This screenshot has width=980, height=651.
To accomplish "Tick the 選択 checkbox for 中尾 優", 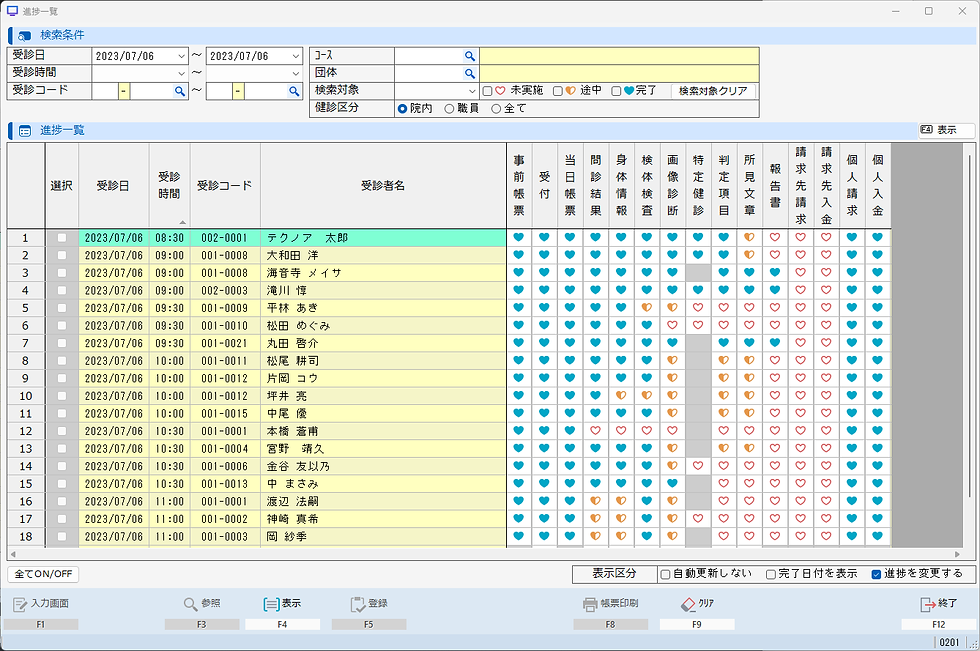I will pos(61,413).
